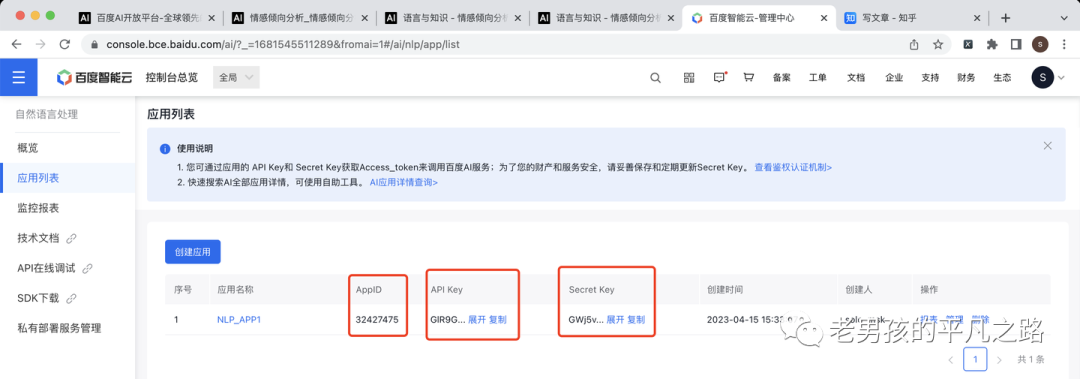Click AppID value 32427475
This screenshot has width=1080, height=379.
(x=377, y=320)
